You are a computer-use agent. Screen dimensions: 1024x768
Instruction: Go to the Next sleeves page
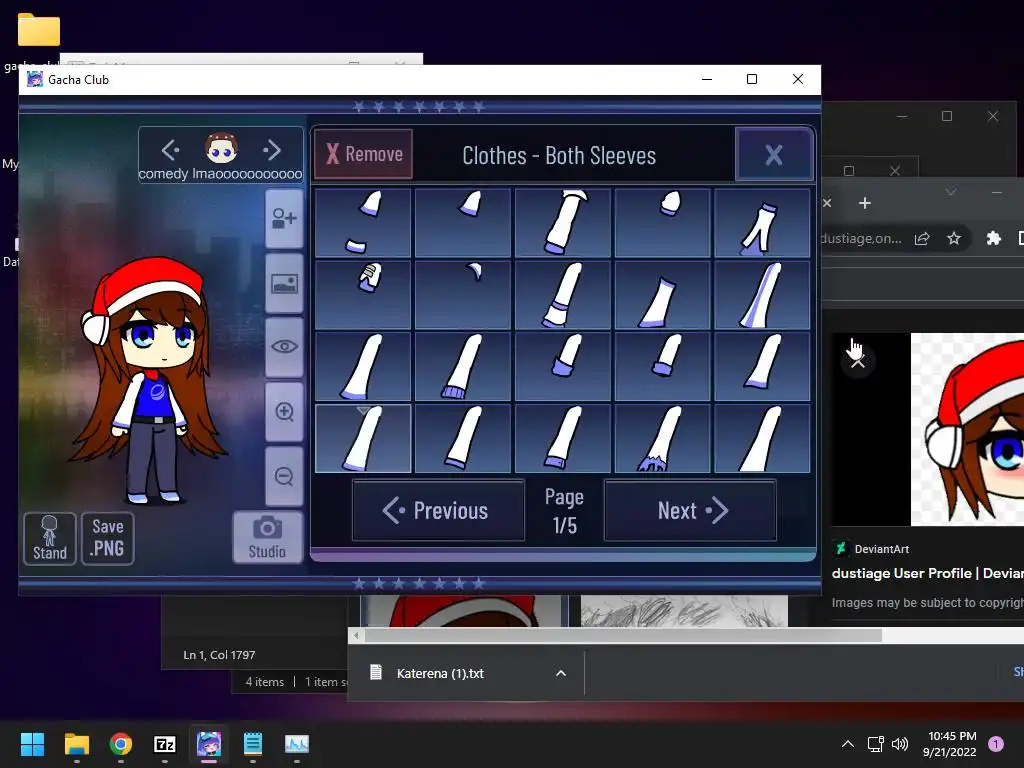(690, 510)
